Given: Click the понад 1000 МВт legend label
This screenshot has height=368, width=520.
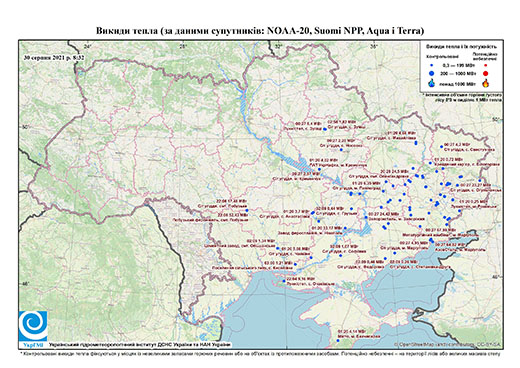Looking at the screenshot, I should click(458, 83).
